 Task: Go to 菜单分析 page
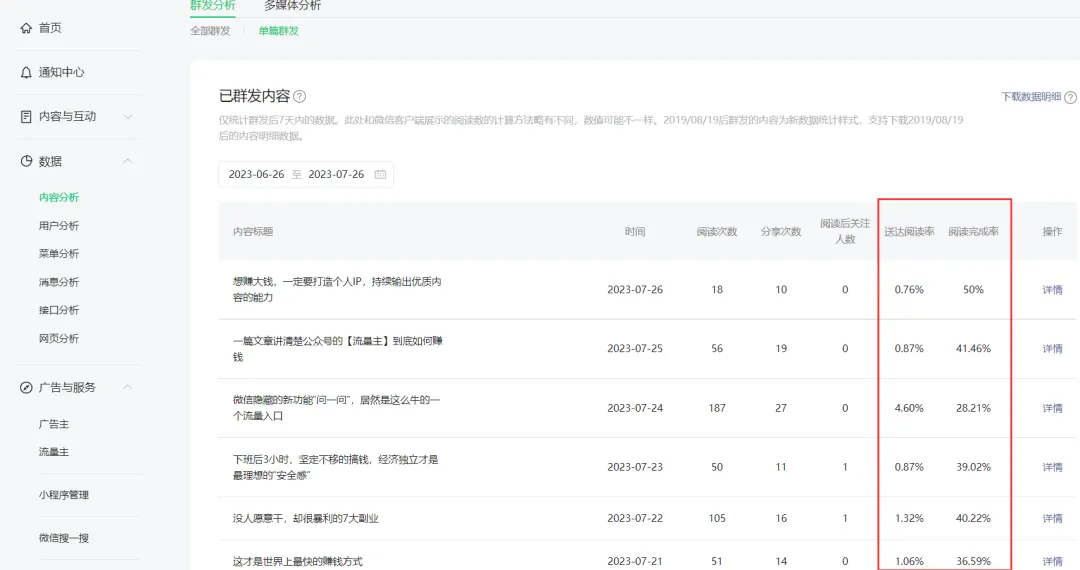point(59,254)
